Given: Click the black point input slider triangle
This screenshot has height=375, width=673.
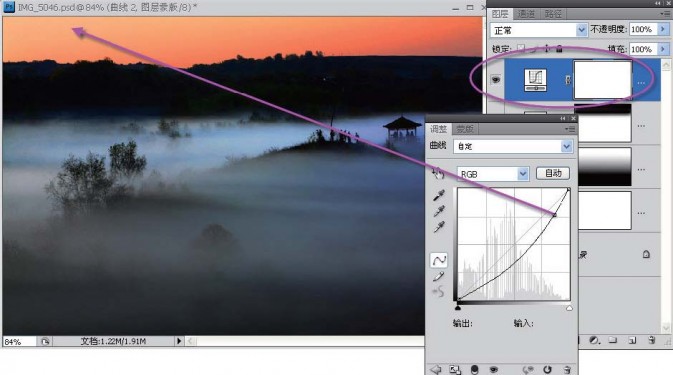Looking at the screenshot, I should tap(458, 308).
